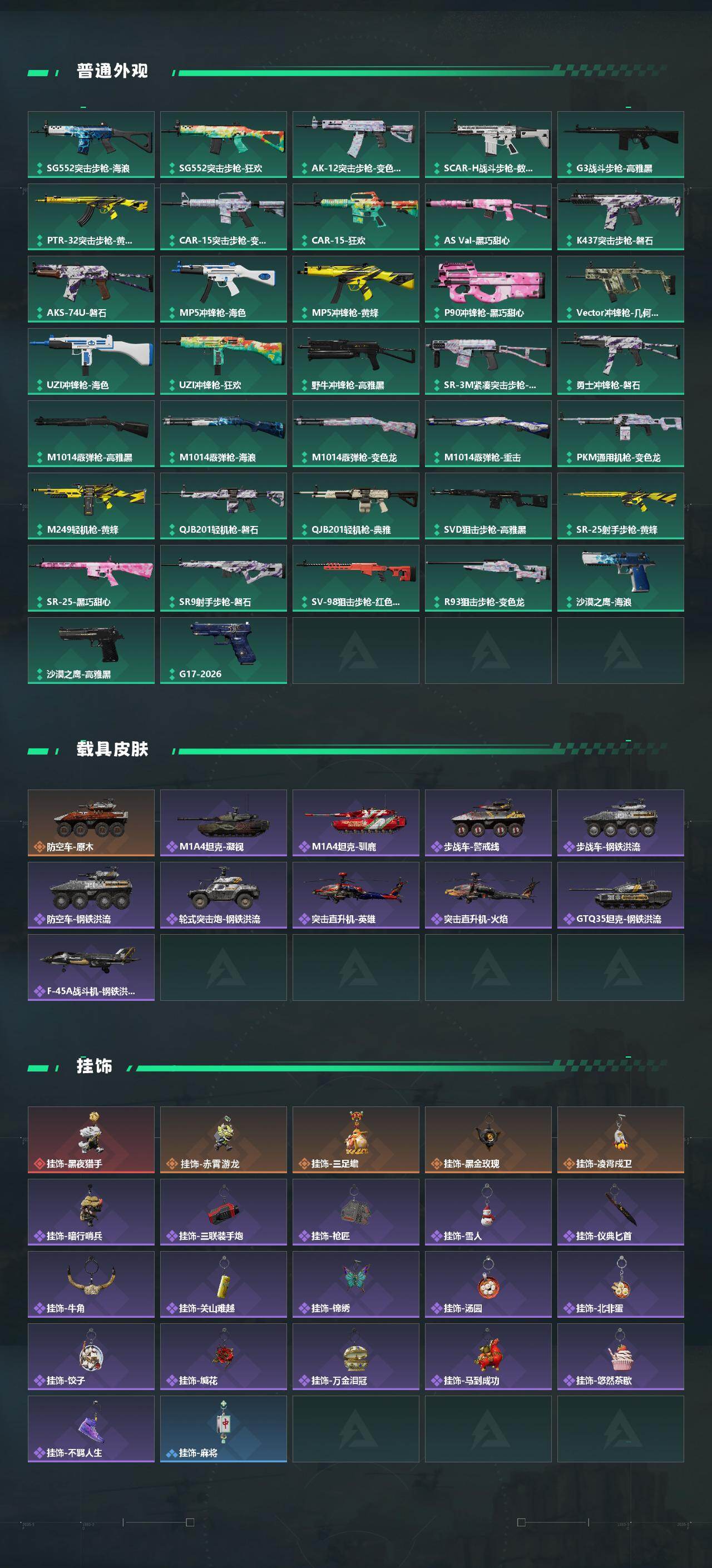Open the F-45A战斗机 fighter jet skin
Screen dimensions: 712x1568
[x=91, y=968]
